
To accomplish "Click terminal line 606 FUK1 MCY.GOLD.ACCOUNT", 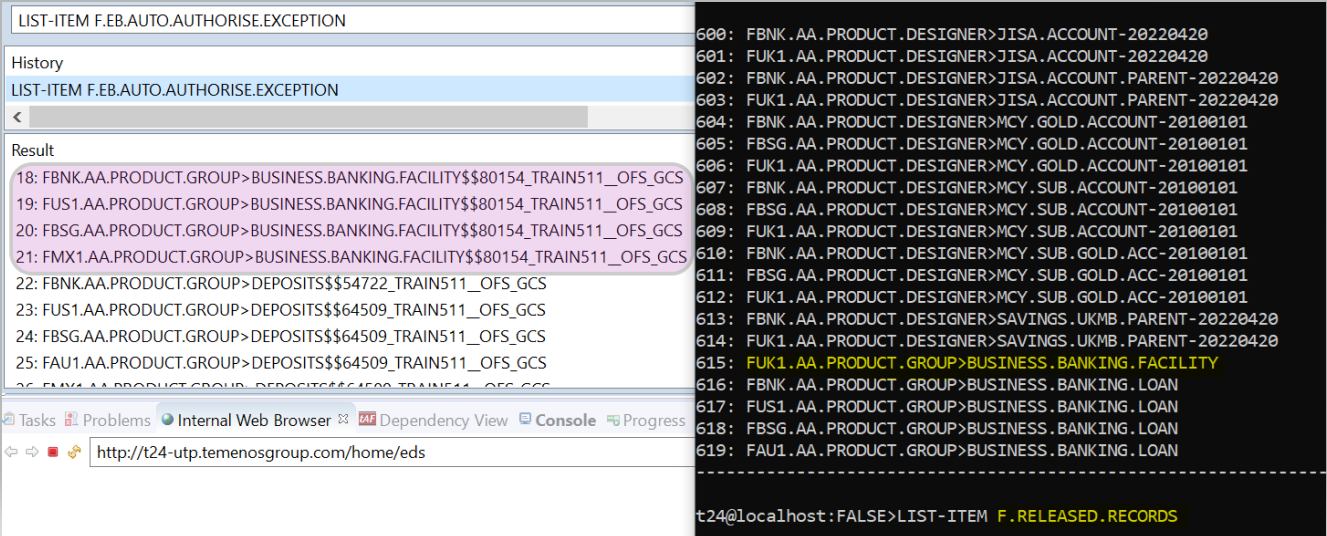I will (x=972, y=166).
